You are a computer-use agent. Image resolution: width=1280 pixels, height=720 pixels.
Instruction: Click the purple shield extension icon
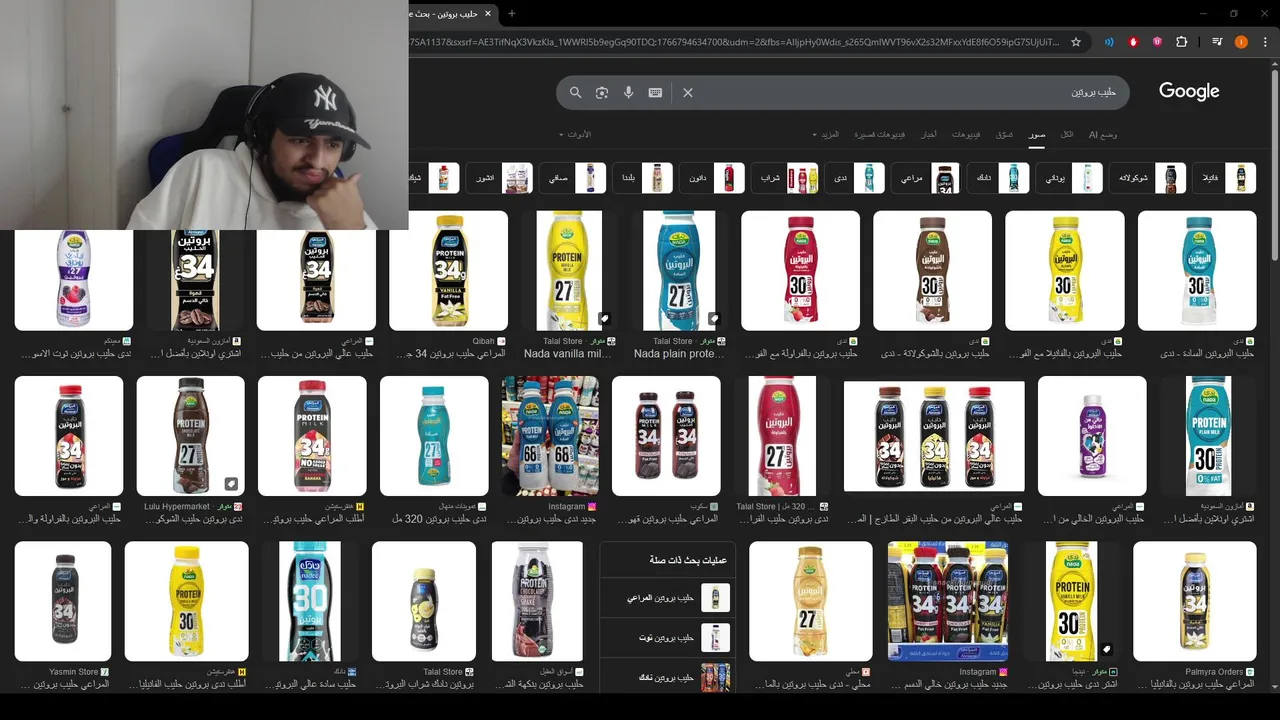(1157, 42)
